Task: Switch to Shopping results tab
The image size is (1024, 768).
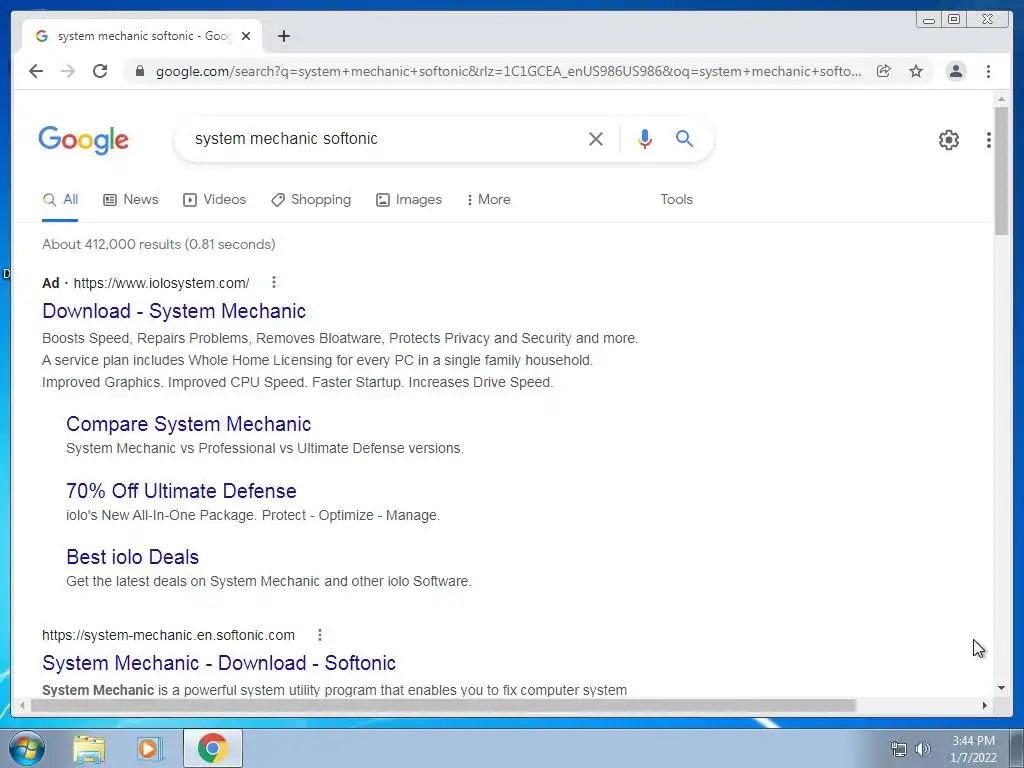Action: tap(311, 200)
